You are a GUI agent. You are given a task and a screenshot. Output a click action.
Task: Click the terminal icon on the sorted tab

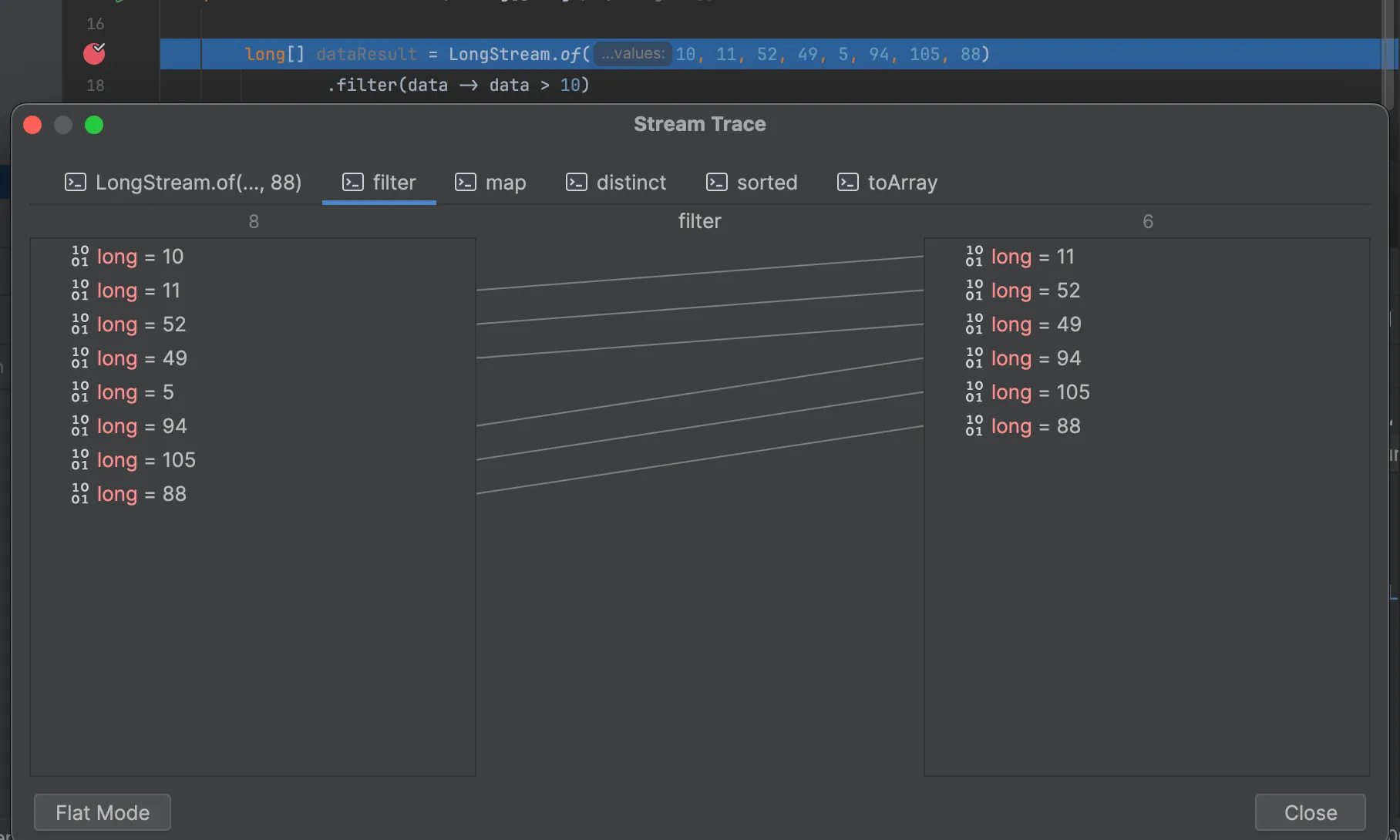(716, 183)
